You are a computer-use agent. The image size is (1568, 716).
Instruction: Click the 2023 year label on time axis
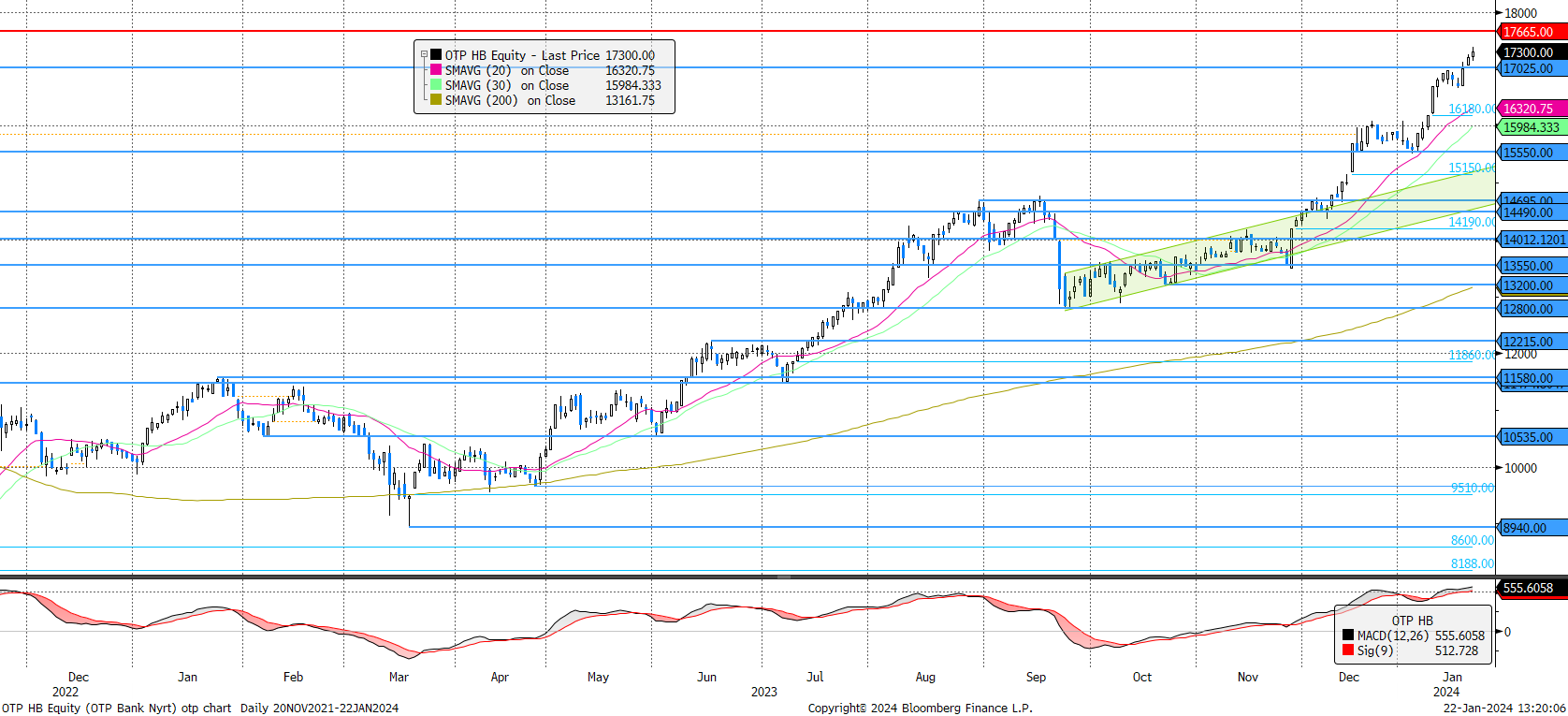click(x=764, y=692)
